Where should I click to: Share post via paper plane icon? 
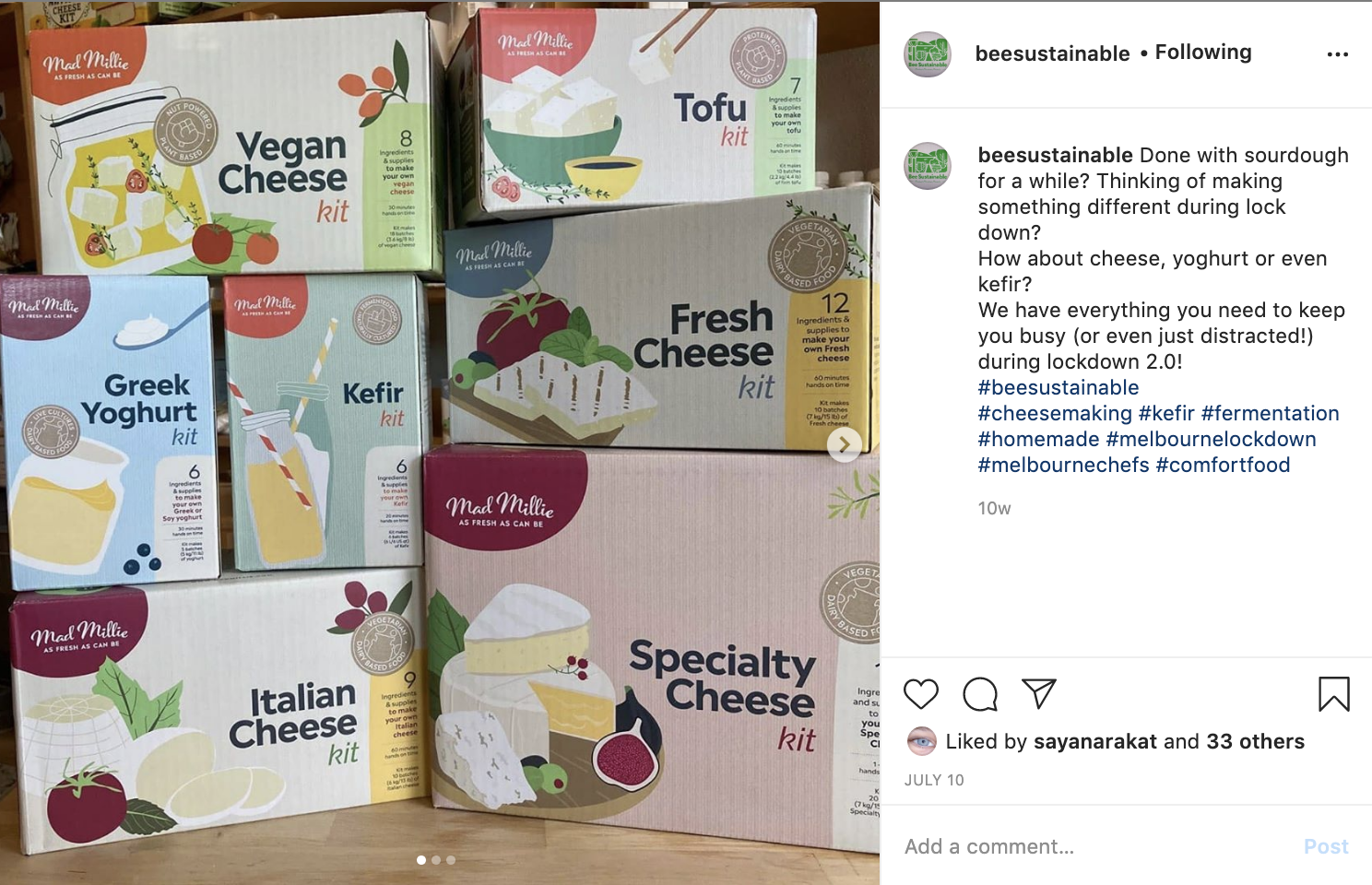click(1039, 693)
